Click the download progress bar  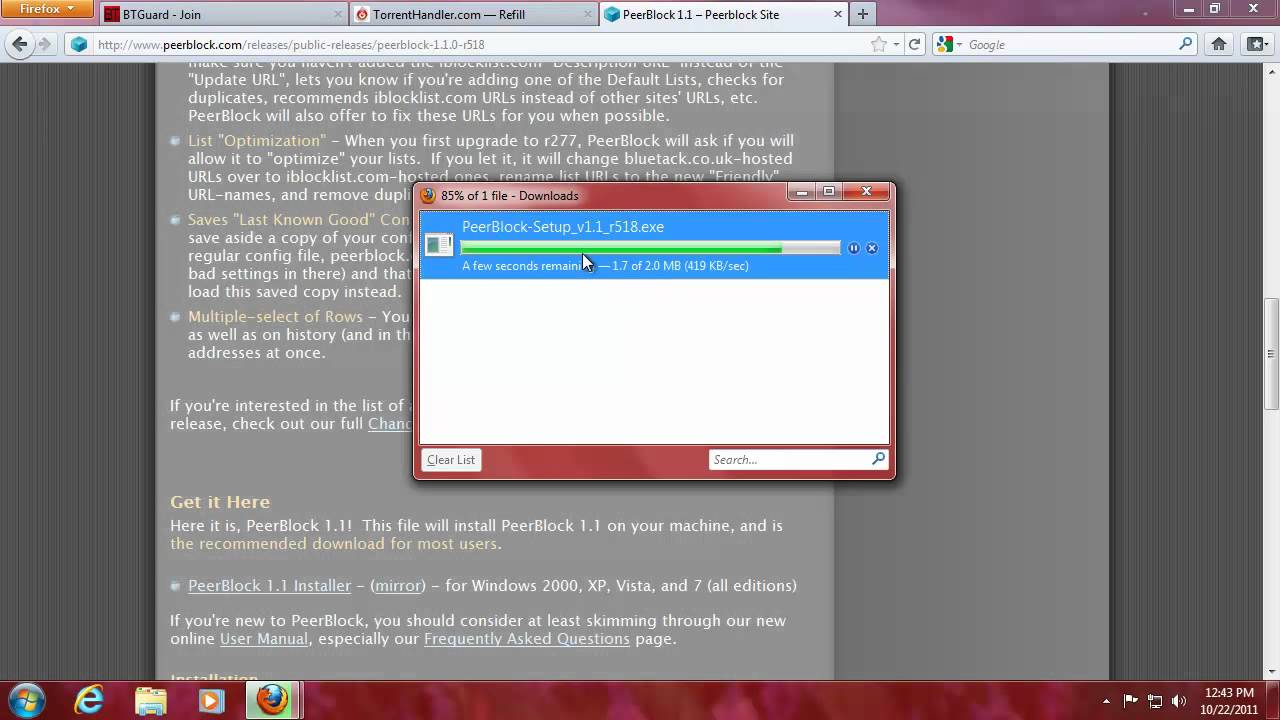[x=650, y=248]
